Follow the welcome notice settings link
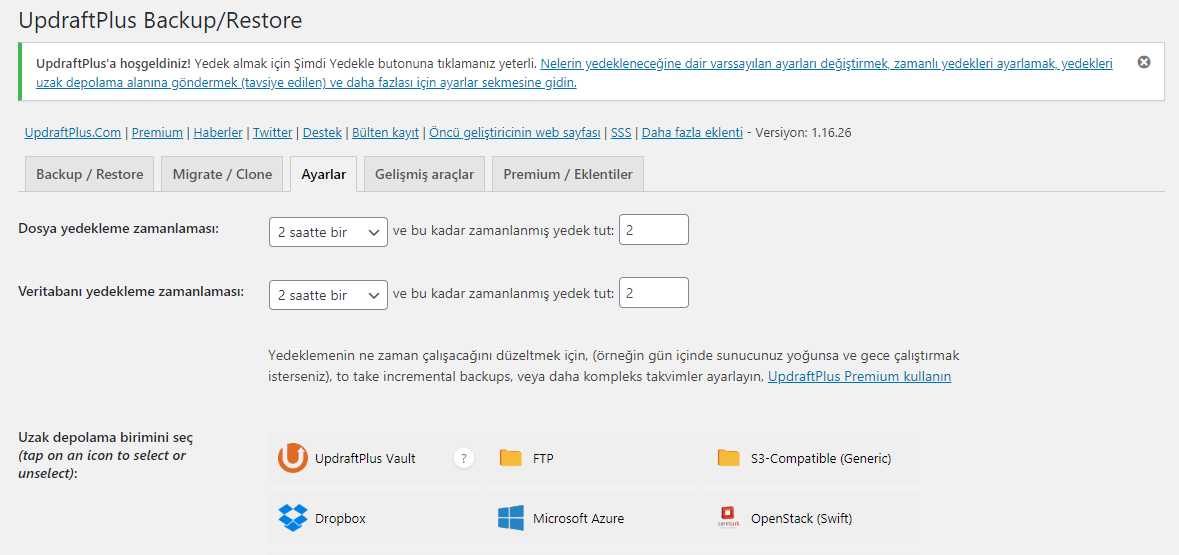The image size is (1179, 555). (x=574, y=73)
